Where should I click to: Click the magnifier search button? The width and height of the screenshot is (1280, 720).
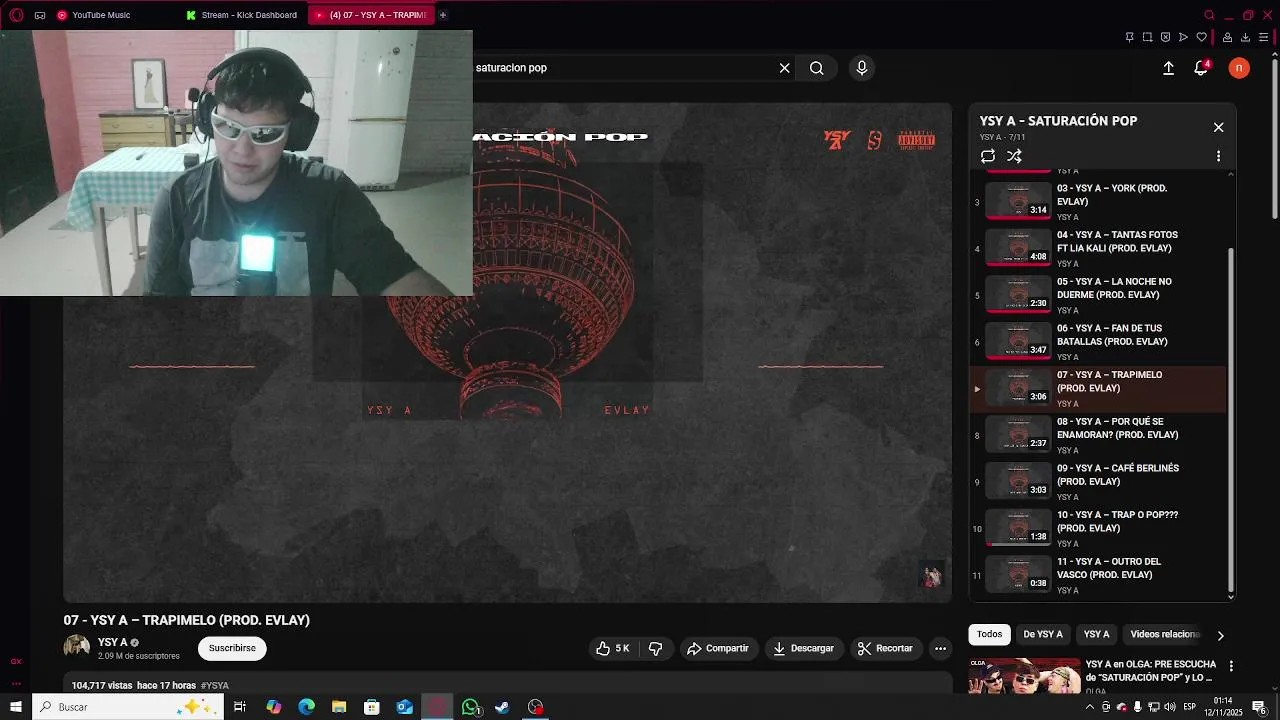[x=817, y=68]
